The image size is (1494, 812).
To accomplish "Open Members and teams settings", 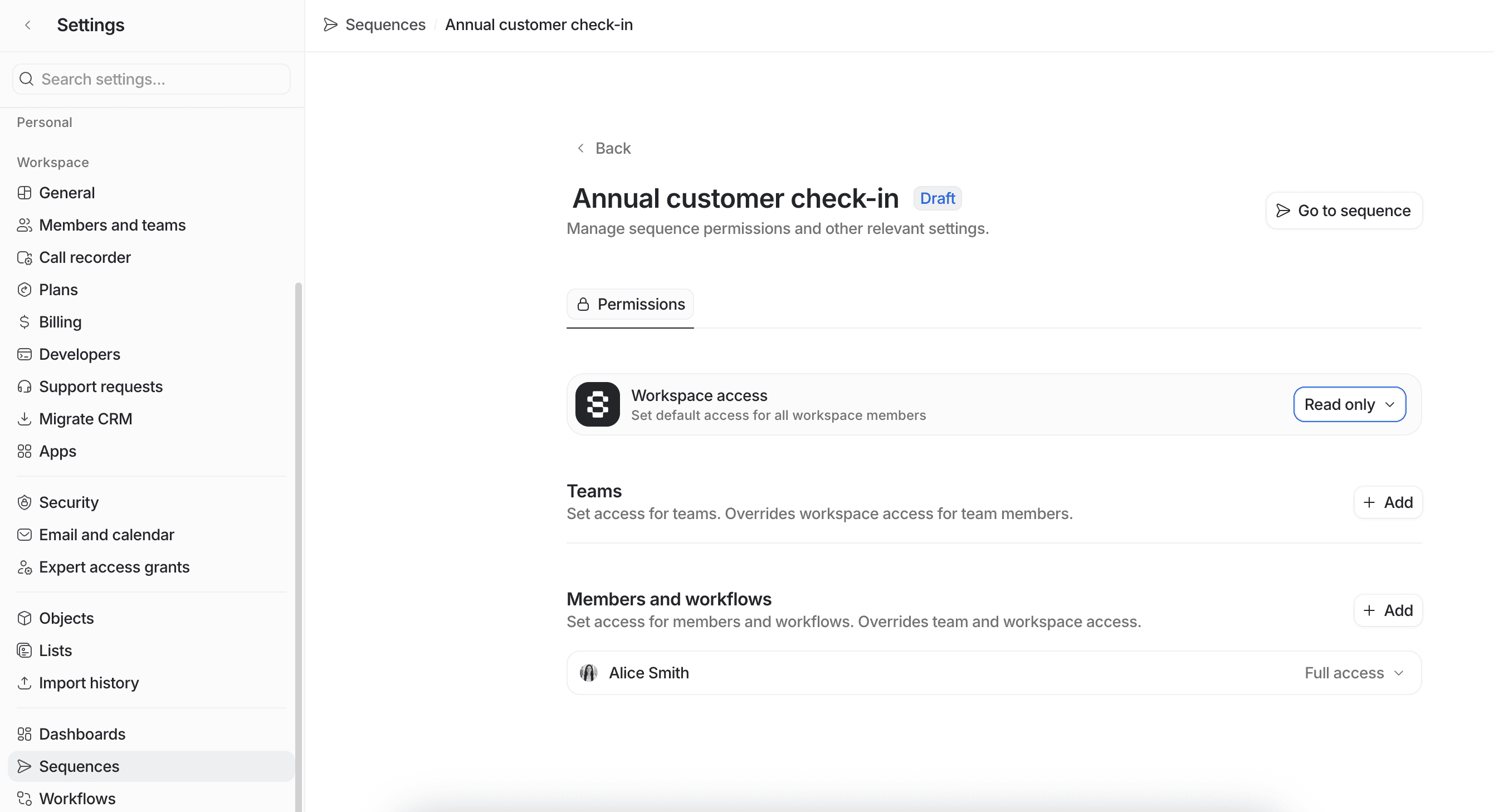I will point(112,225).
